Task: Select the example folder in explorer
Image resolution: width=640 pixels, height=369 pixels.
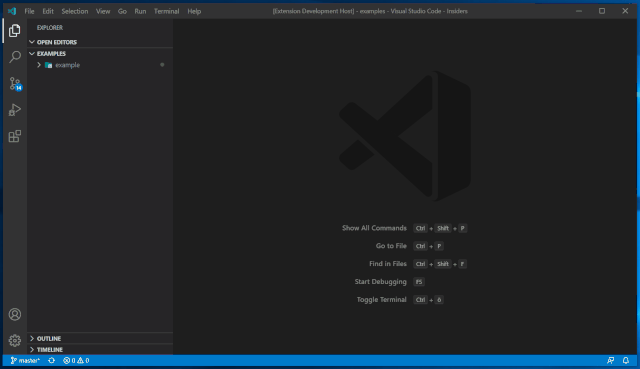Action: (x=100, y=65)
